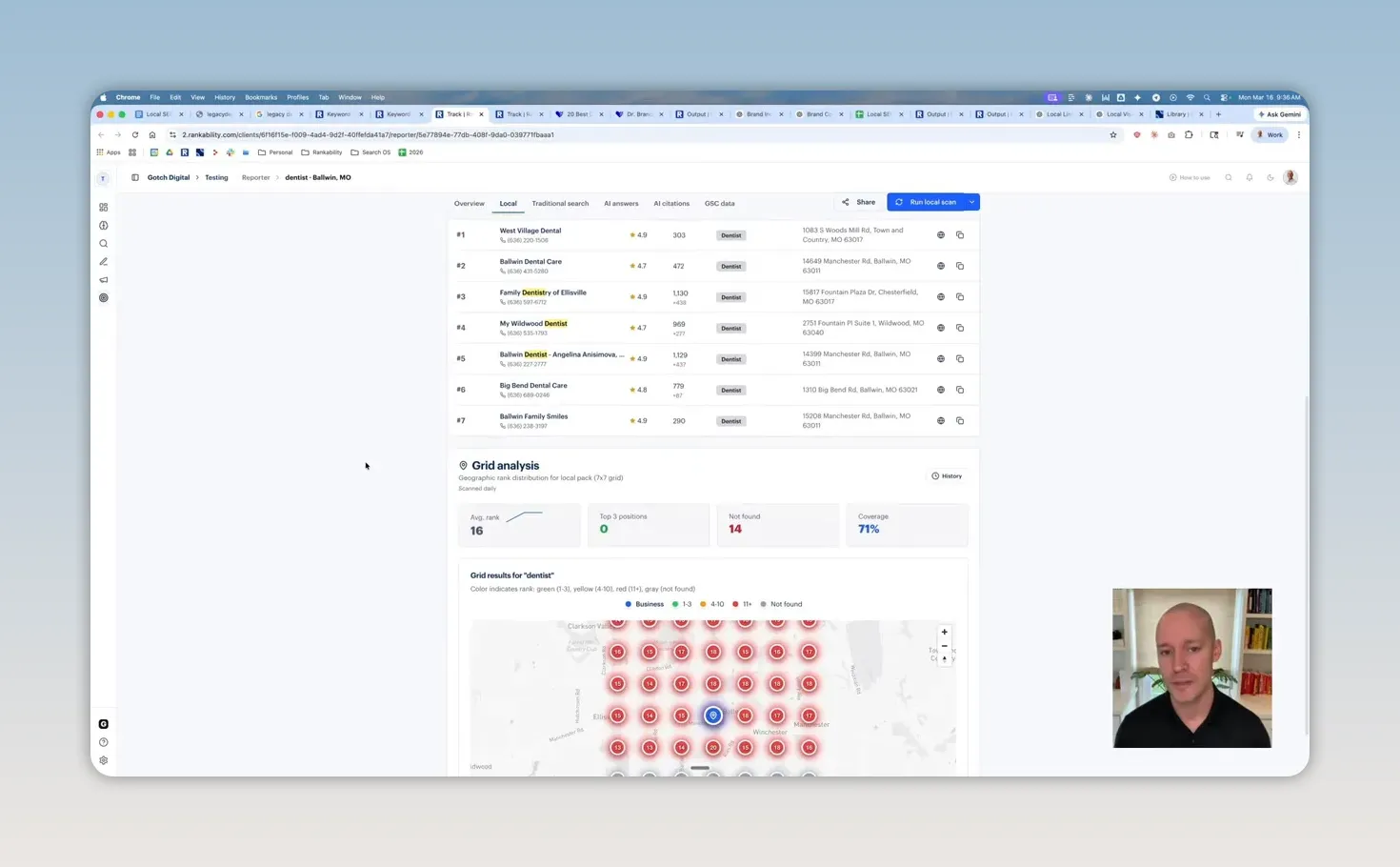Screen dimensions: 1400x867
Task: Open a new Chrome tab with plus button
Action: [1218, 114]
